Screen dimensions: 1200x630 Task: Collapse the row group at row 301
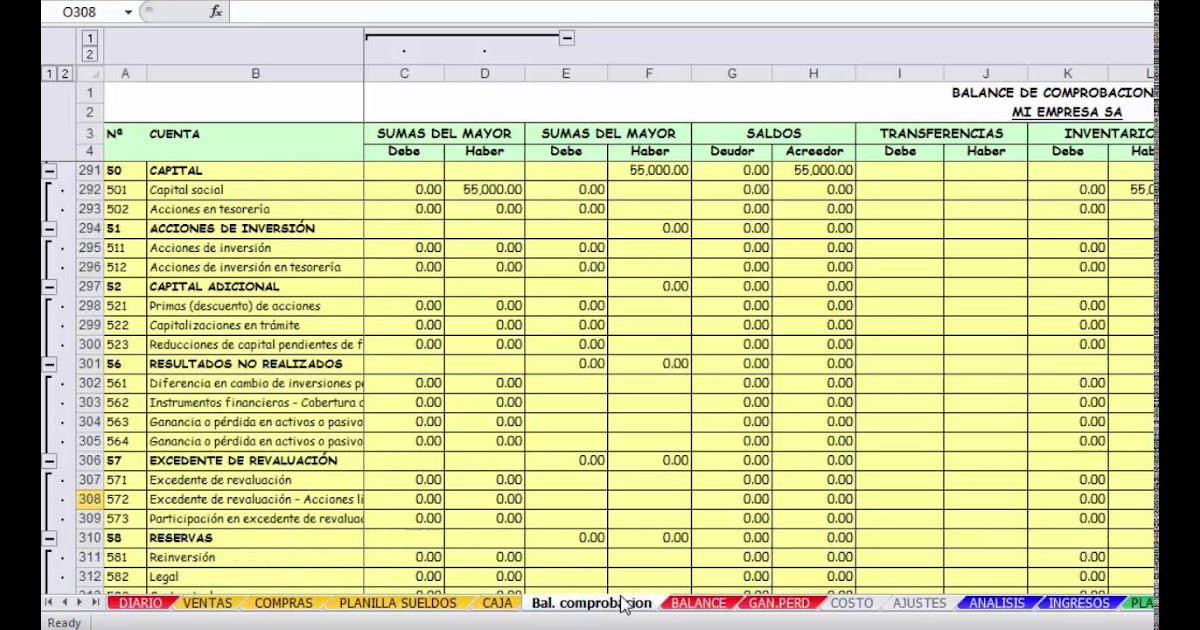tap(50, 364)
